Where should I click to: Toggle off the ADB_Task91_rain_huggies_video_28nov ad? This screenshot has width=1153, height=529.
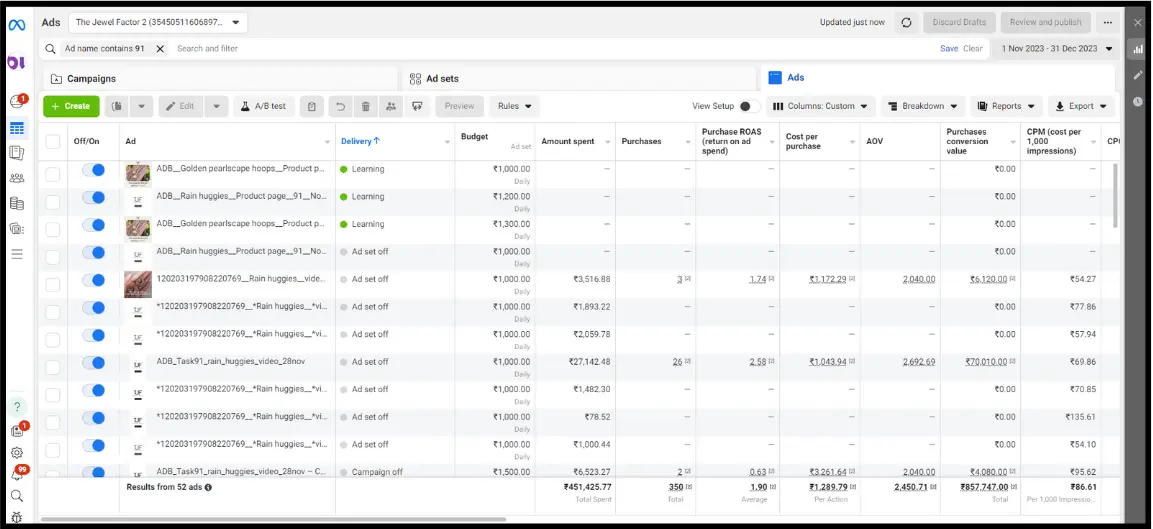tap(93, 362)
